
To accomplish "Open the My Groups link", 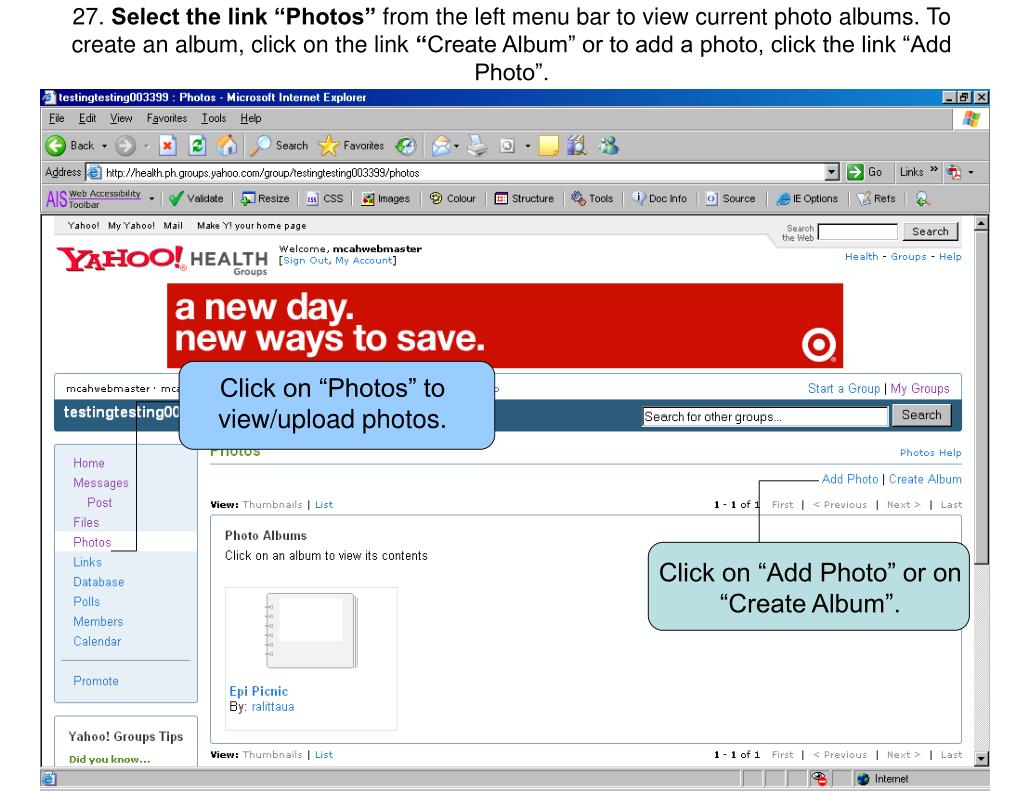I will click(920, 389).
